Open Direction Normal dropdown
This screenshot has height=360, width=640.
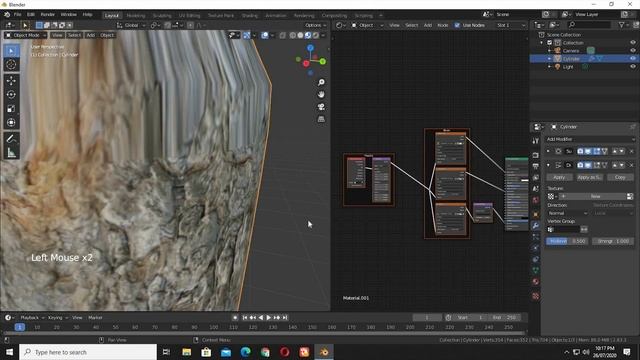[568, 213]
